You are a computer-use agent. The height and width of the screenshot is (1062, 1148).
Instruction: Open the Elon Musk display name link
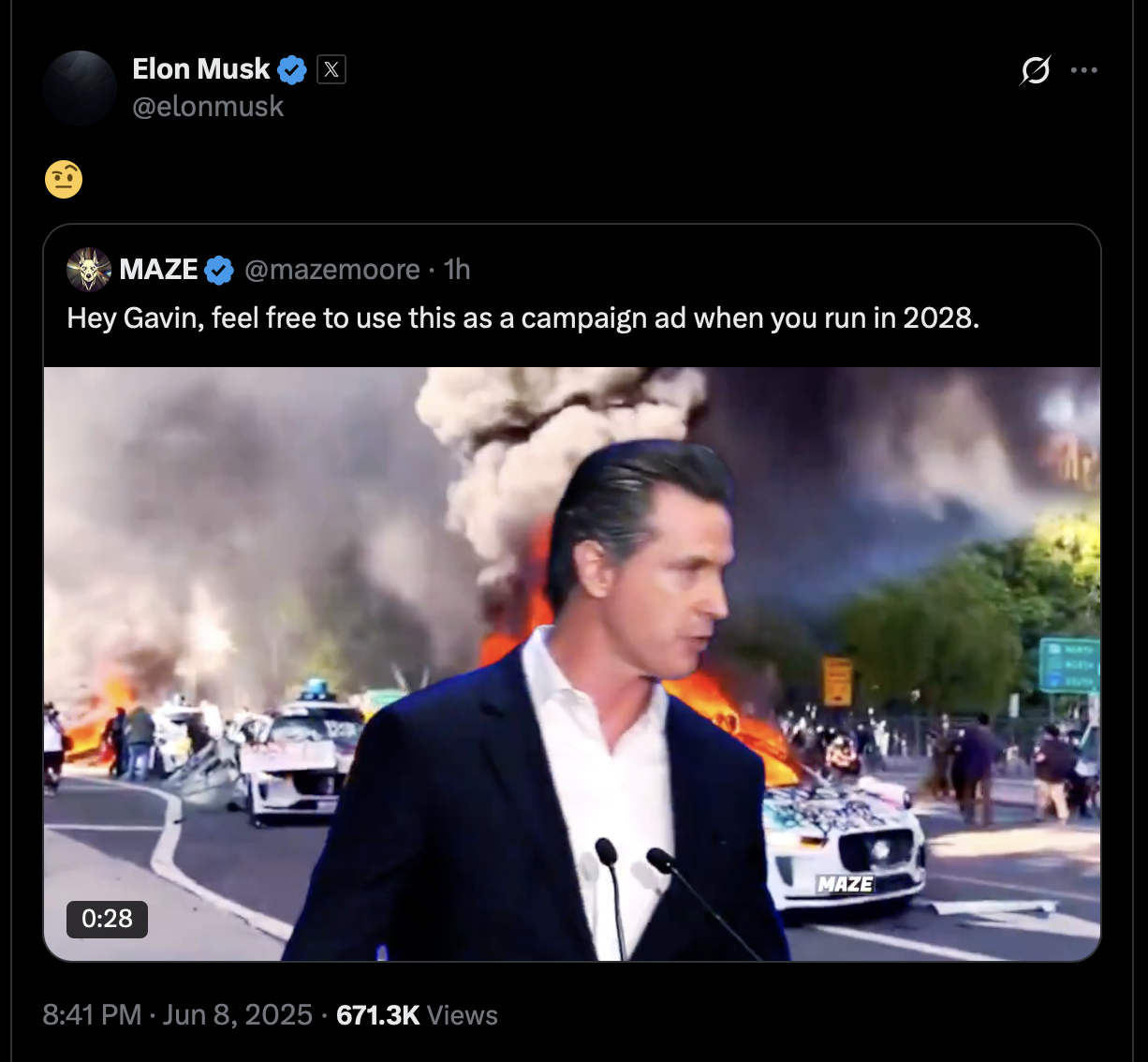201,69
